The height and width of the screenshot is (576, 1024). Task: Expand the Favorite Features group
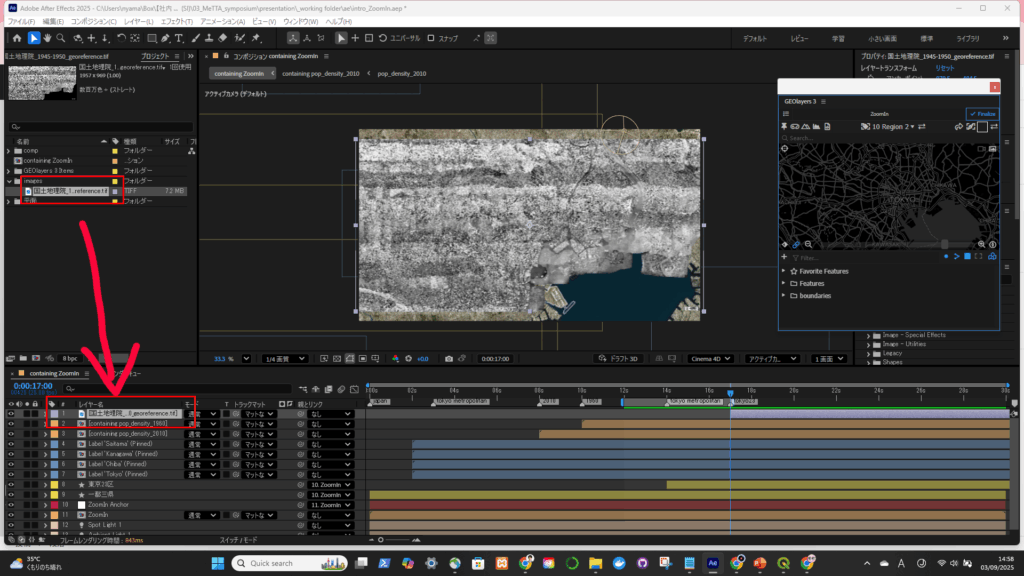(x=783, y=271)
